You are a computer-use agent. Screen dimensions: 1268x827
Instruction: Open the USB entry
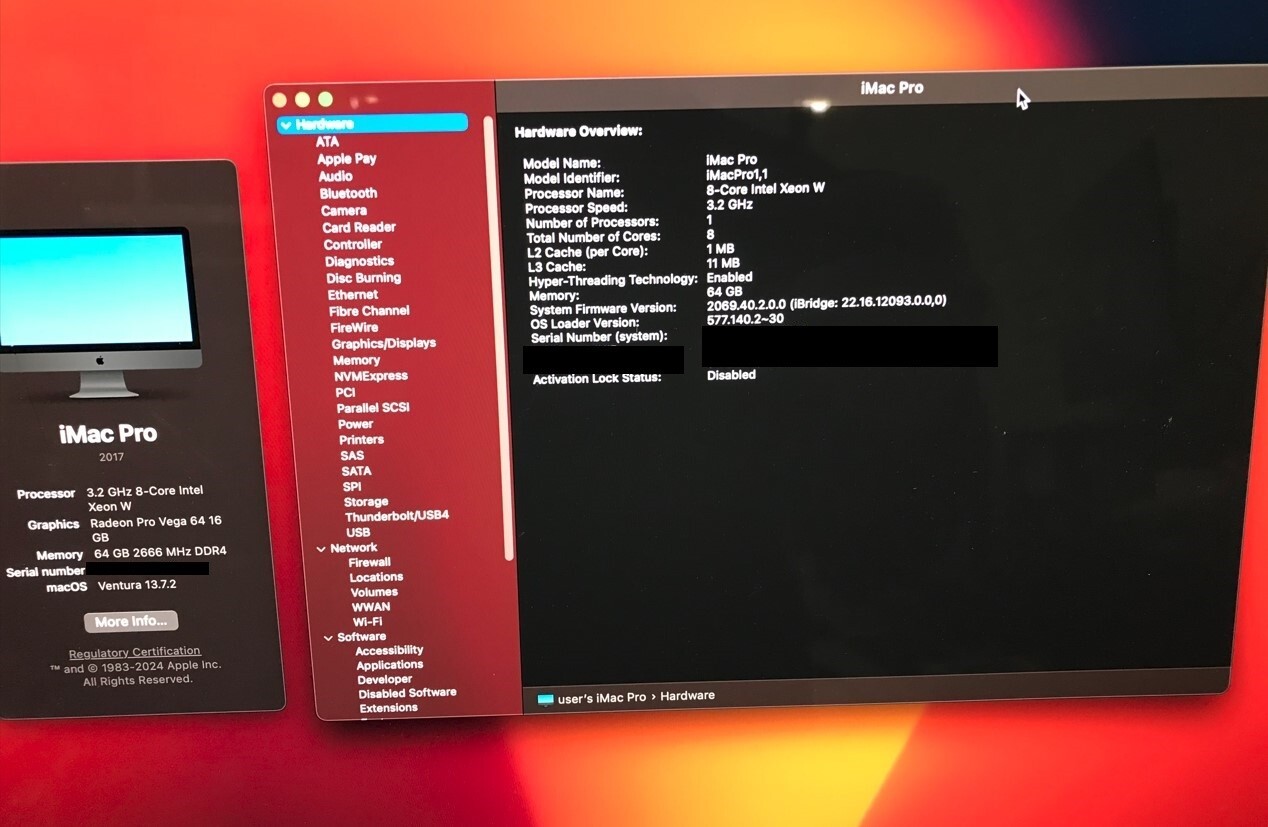pos(358,533)
